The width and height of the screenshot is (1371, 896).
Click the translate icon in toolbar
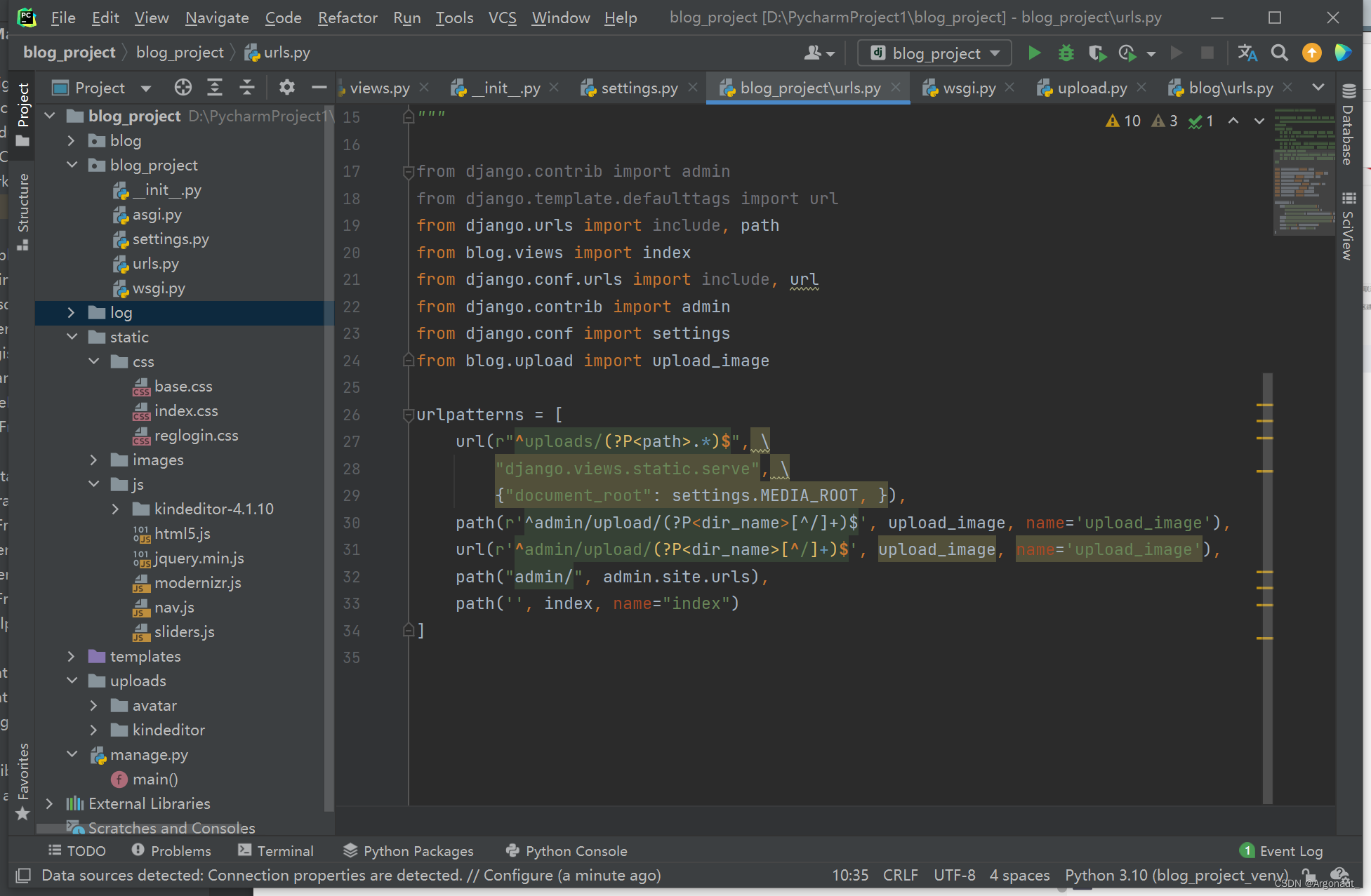[1247, 53]
